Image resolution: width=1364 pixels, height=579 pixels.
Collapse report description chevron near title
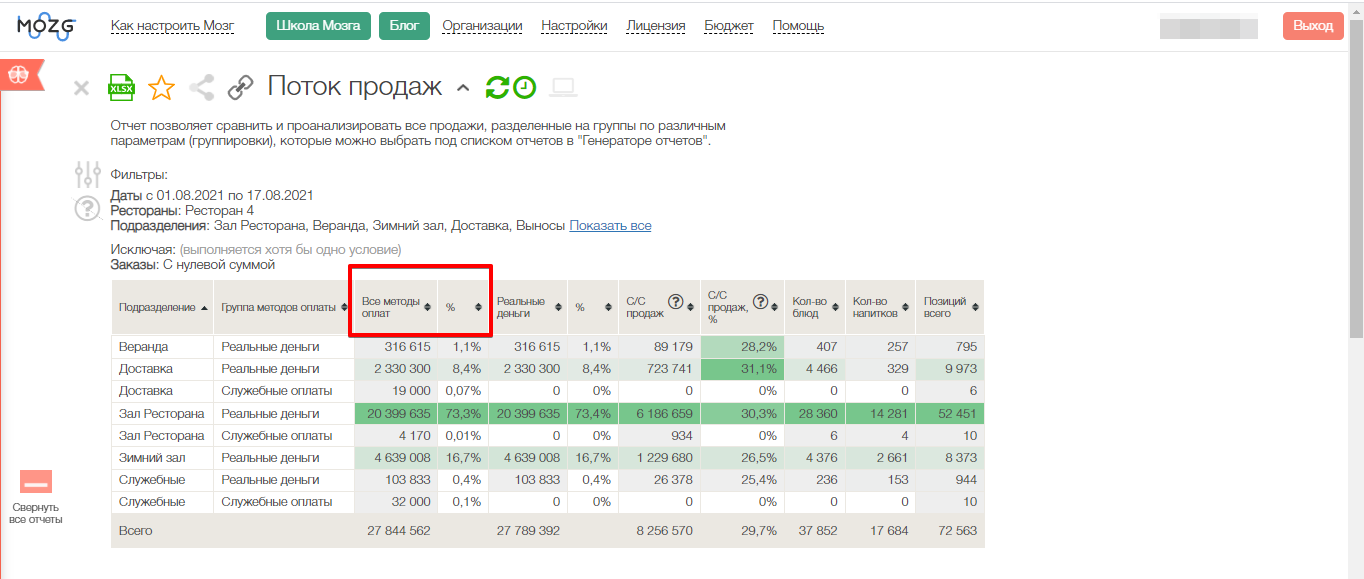[462, 88]
